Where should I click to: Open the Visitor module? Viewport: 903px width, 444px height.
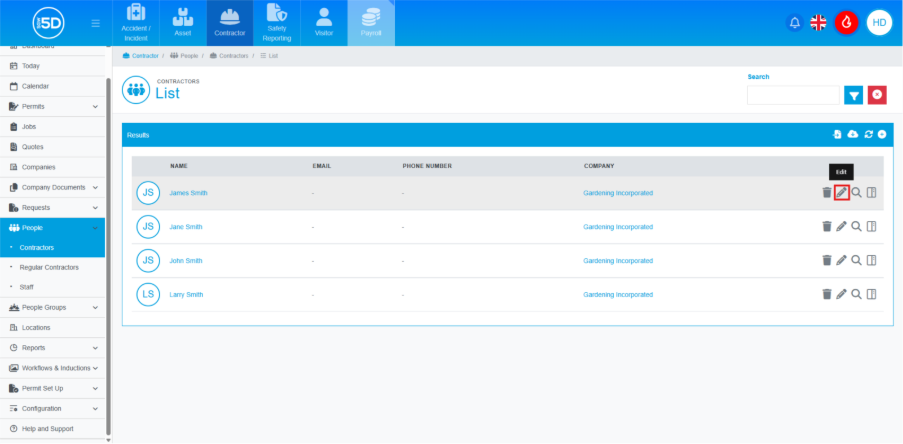[x=324, y=23]
